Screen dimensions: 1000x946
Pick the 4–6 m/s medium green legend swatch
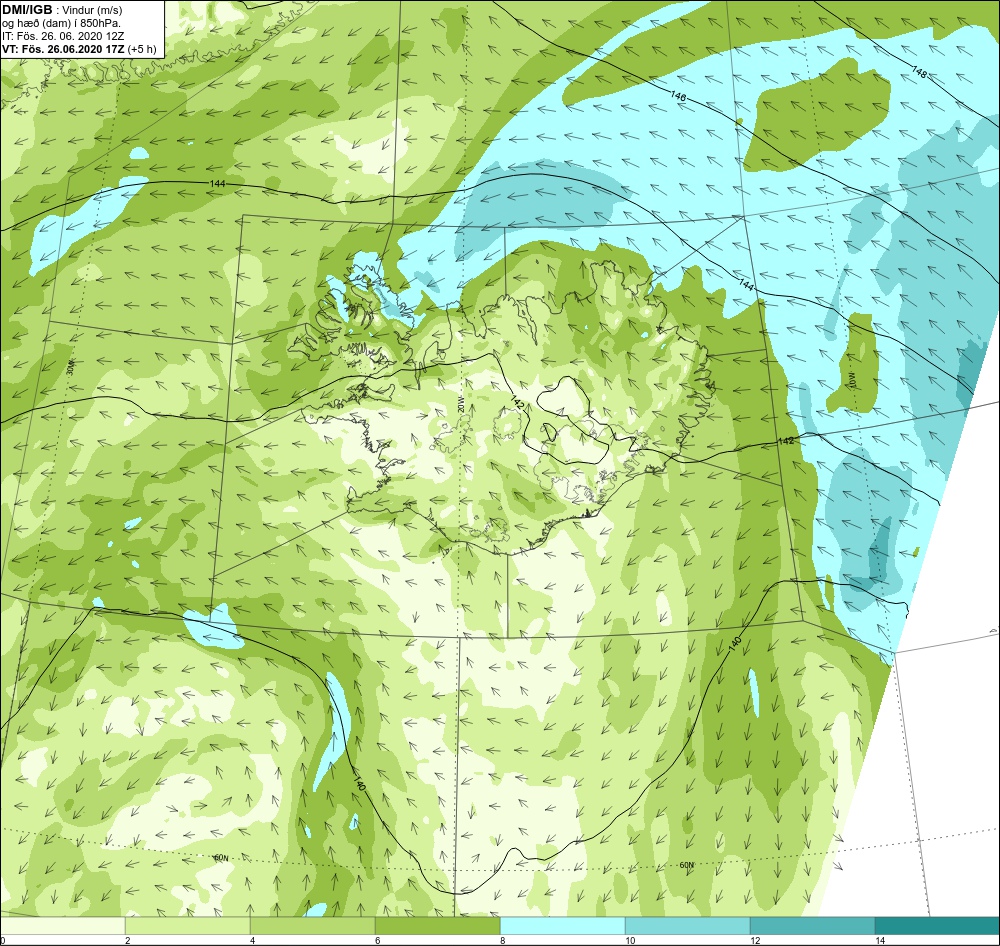tap(312, 926)
